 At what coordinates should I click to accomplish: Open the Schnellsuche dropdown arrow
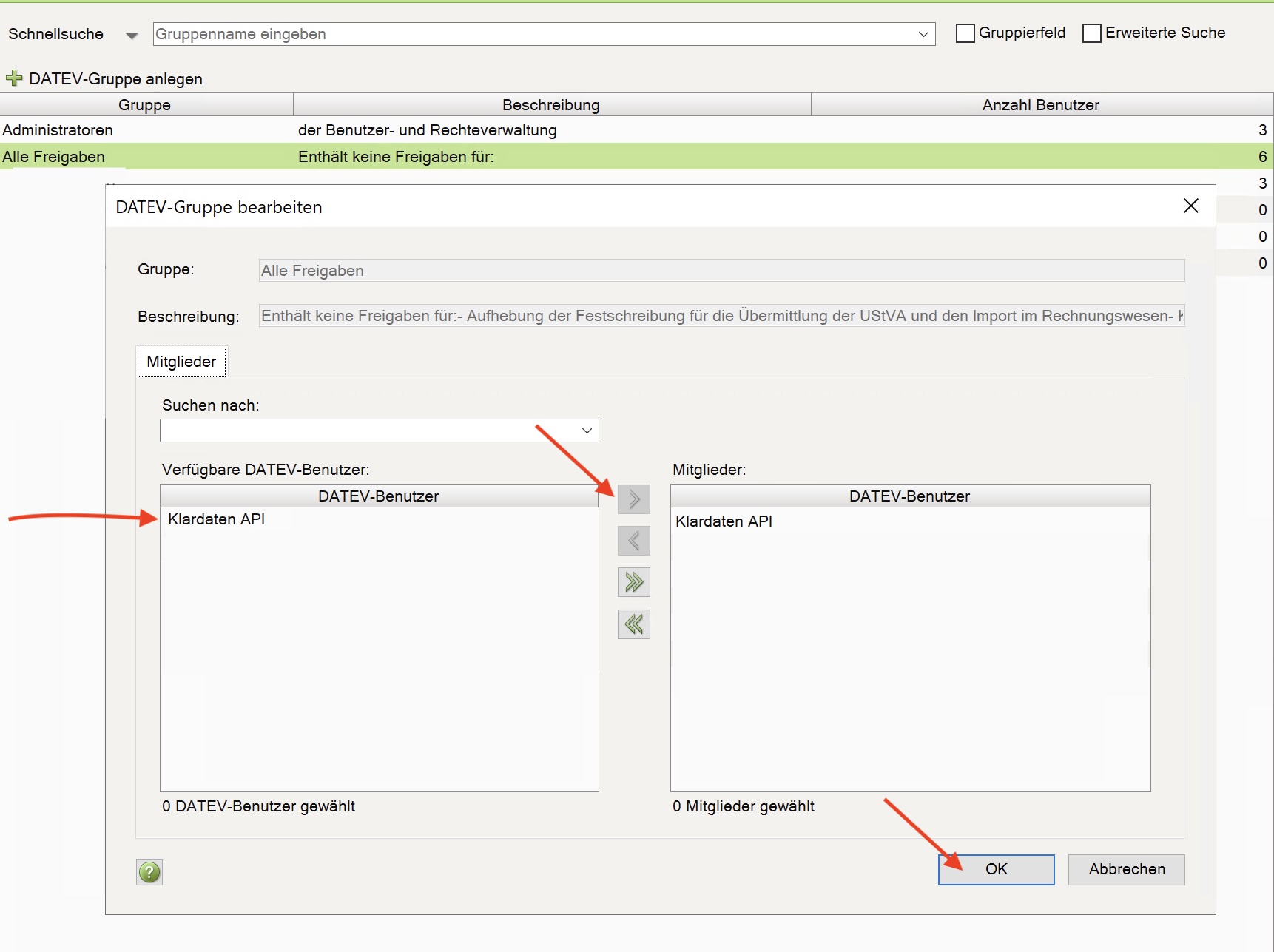pos(132,36)
